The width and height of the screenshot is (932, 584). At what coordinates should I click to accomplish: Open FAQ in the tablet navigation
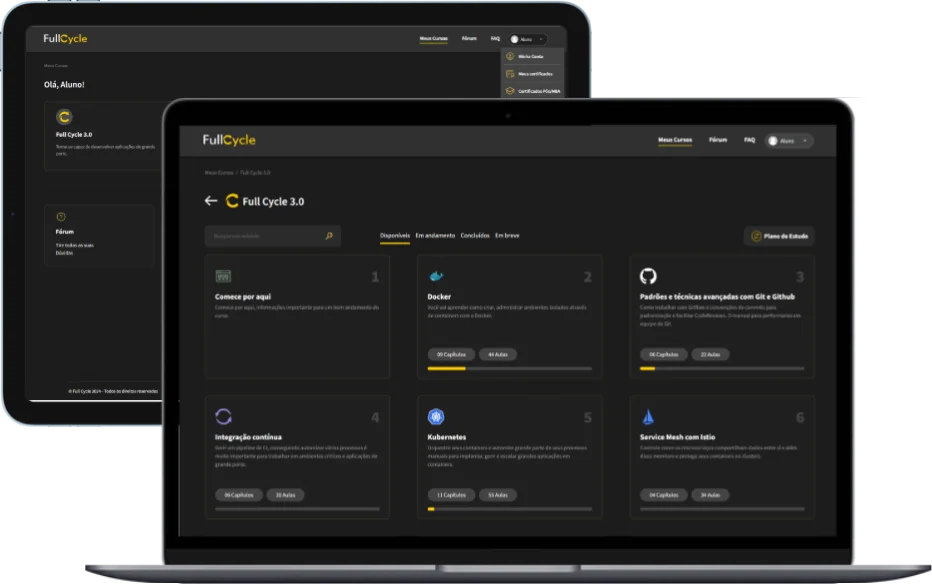point(495,39)
